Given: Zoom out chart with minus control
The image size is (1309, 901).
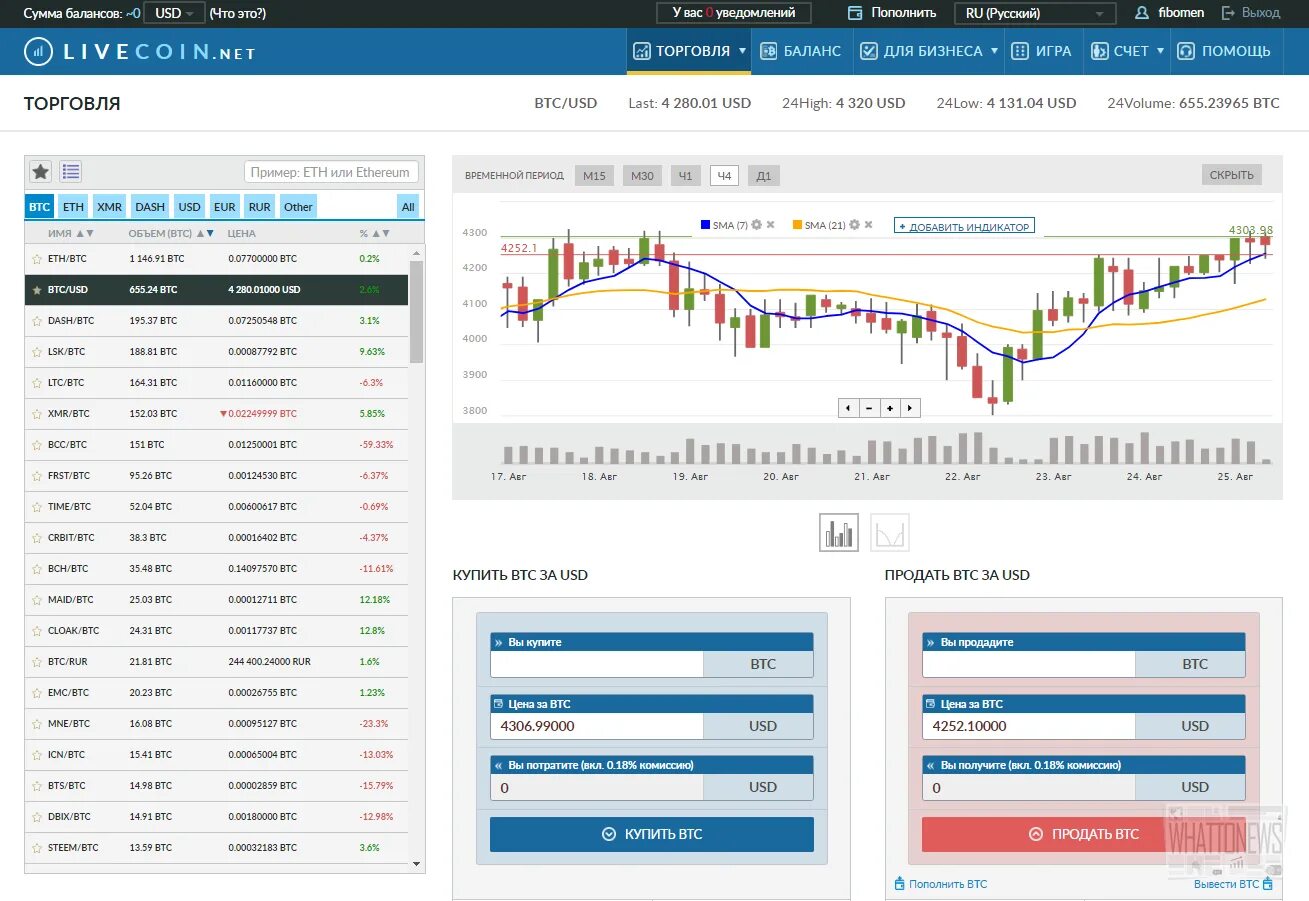Looking at the screenshot, I should coord(869,408).
